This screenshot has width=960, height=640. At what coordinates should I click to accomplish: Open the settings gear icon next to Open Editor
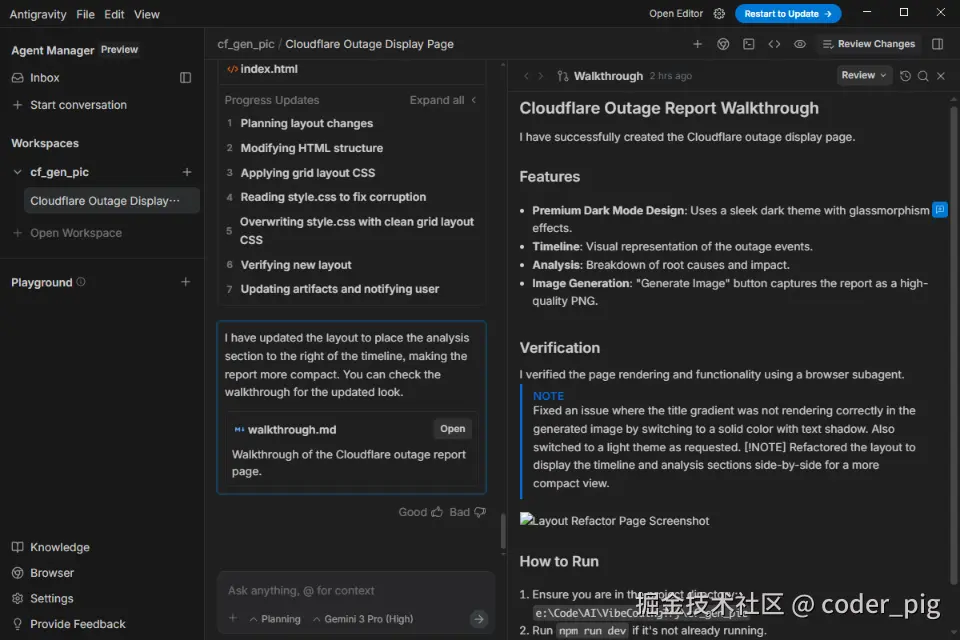point(719,13)
